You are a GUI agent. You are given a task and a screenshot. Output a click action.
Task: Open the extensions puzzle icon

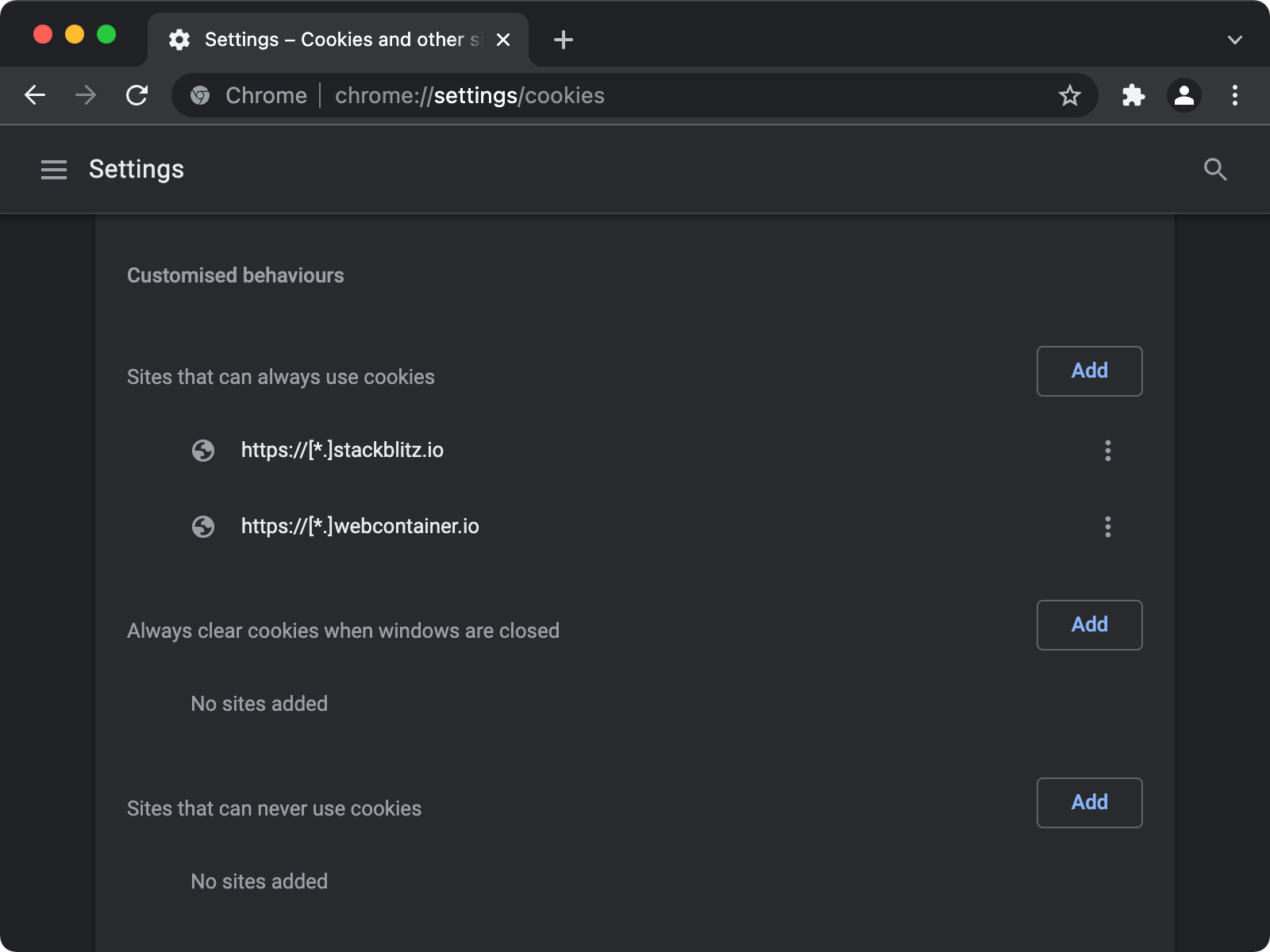point(1133,95)
